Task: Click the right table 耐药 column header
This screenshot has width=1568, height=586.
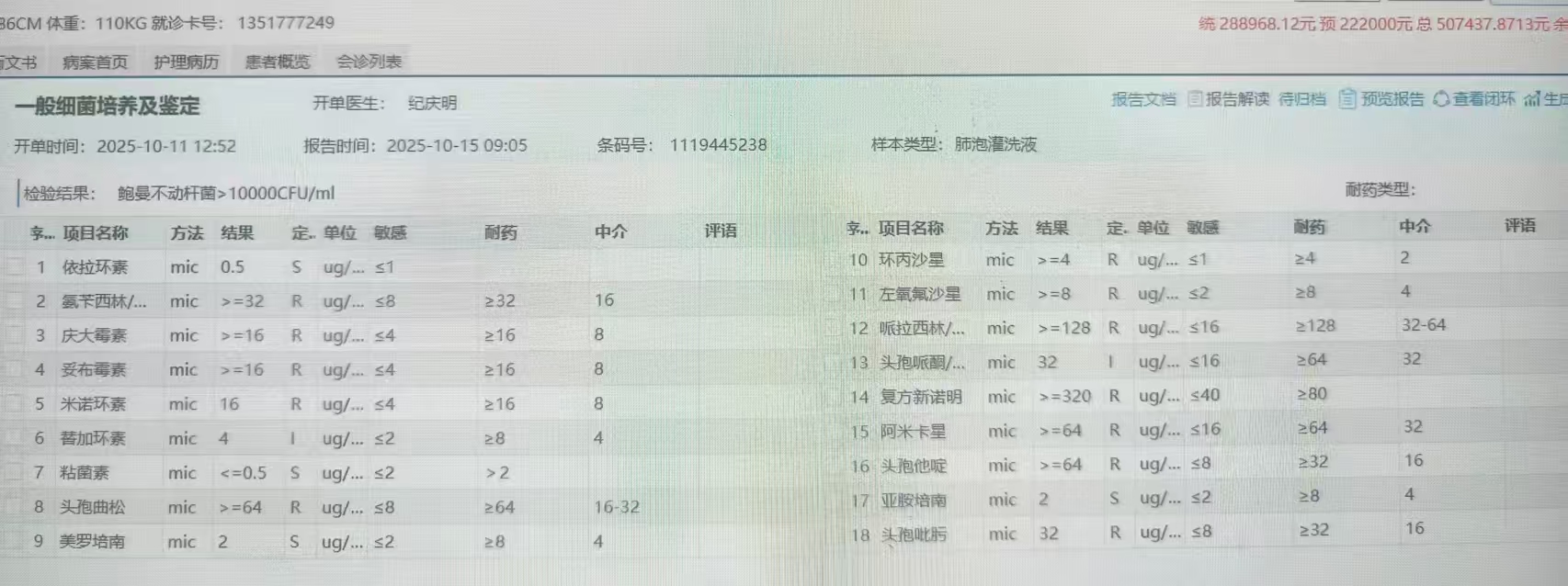Action: [1309, 227]
